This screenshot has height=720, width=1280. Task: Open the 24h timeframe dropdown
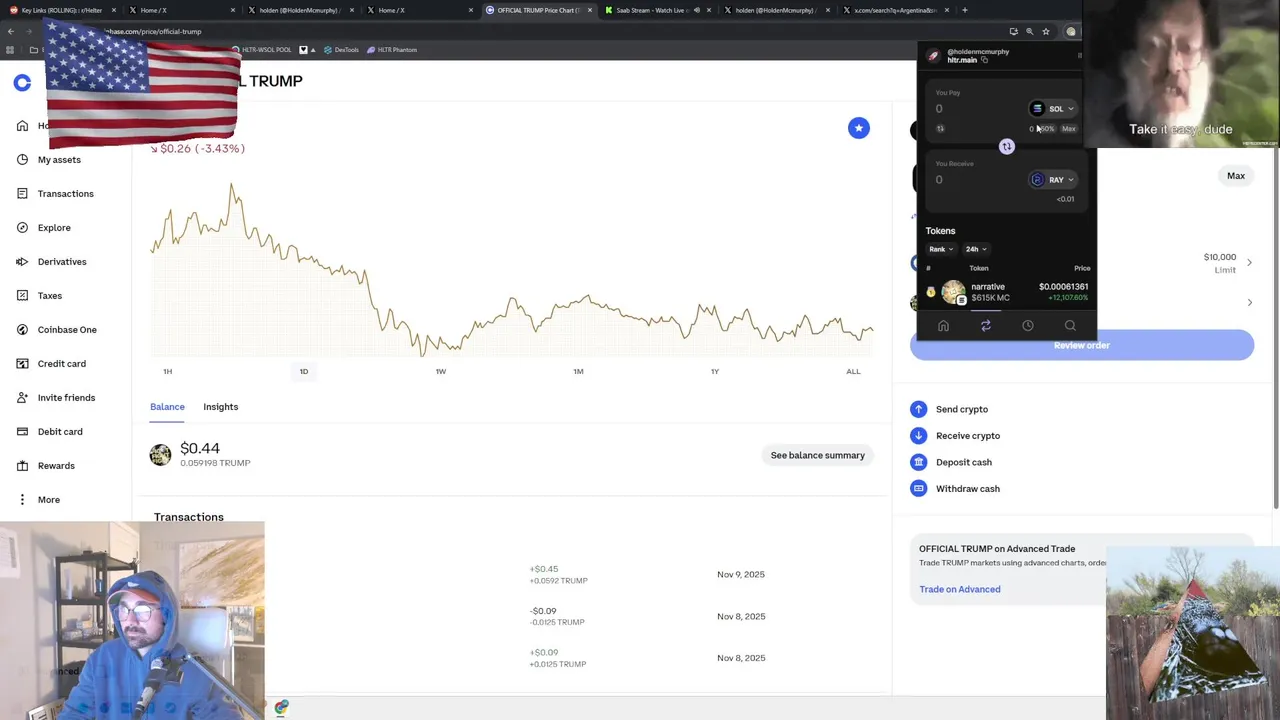pyautogui.click(x=975, y=249)
